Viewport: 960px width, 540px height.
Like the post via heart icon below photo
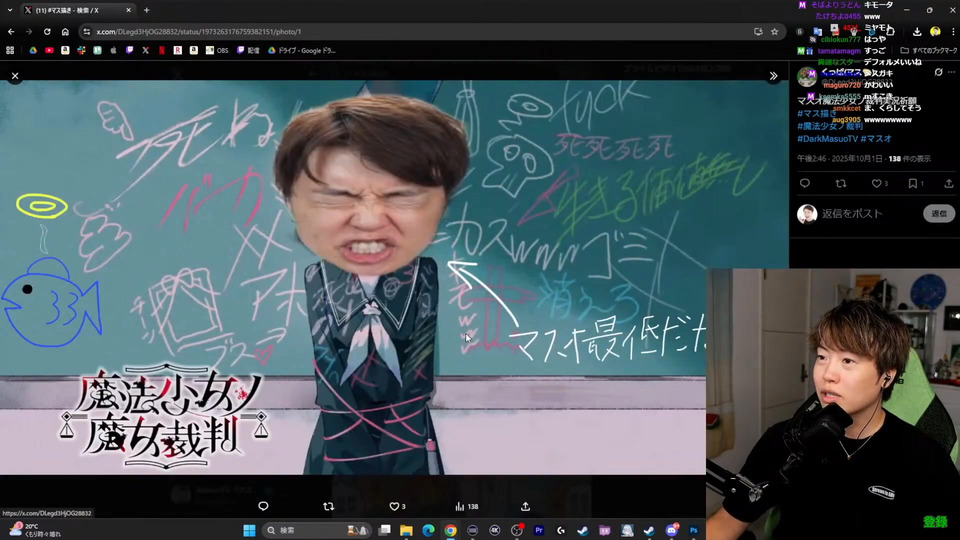(394, 506)
